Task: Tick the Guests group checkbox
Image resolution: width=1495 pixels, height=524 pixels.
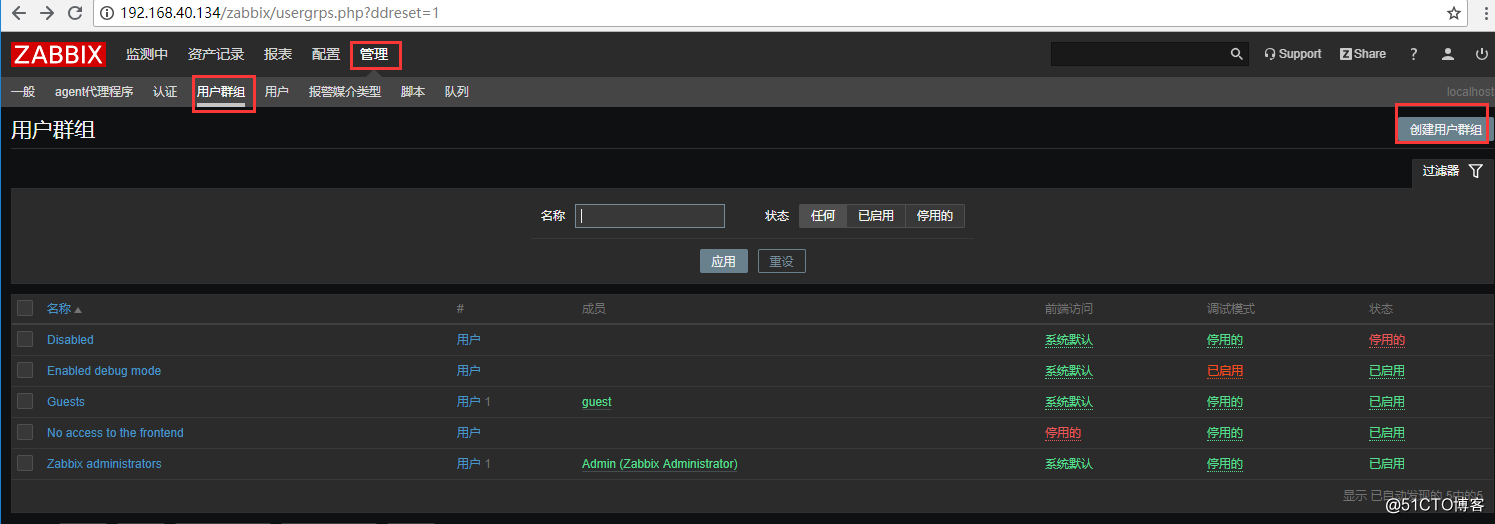Action: (x=25, y=401)
